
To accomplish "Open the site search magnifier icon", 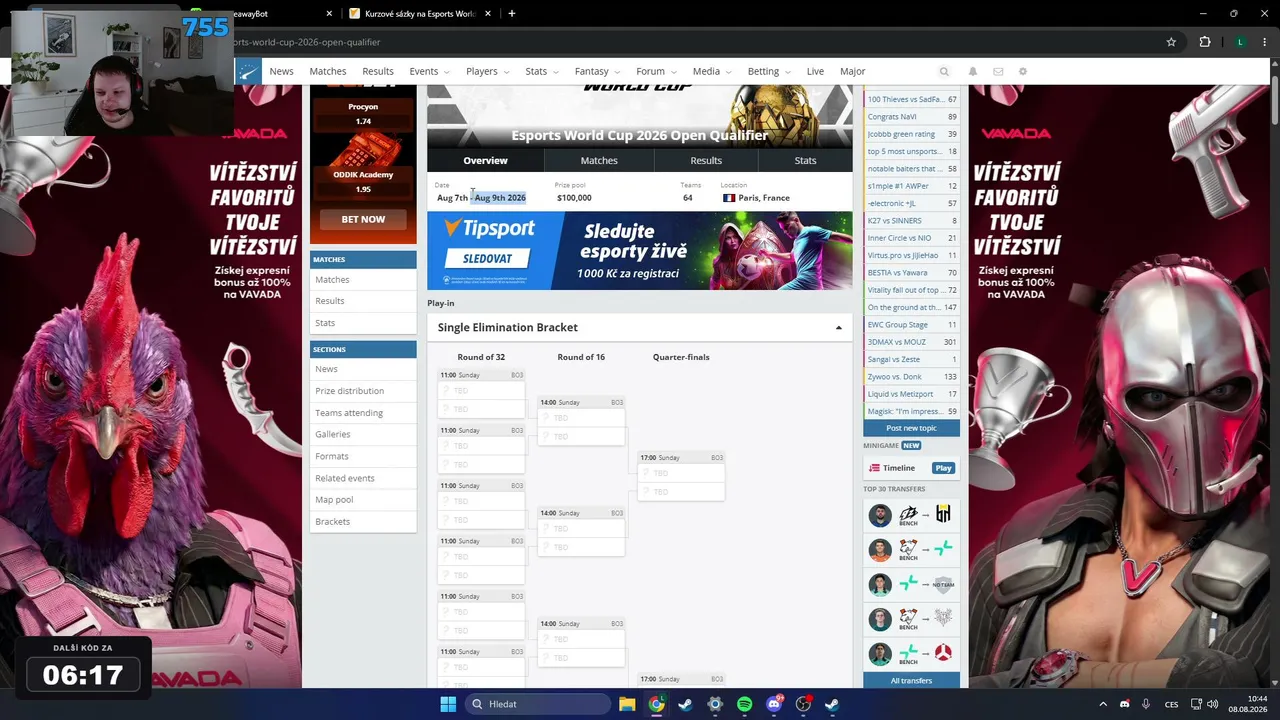I will point(944,72).
